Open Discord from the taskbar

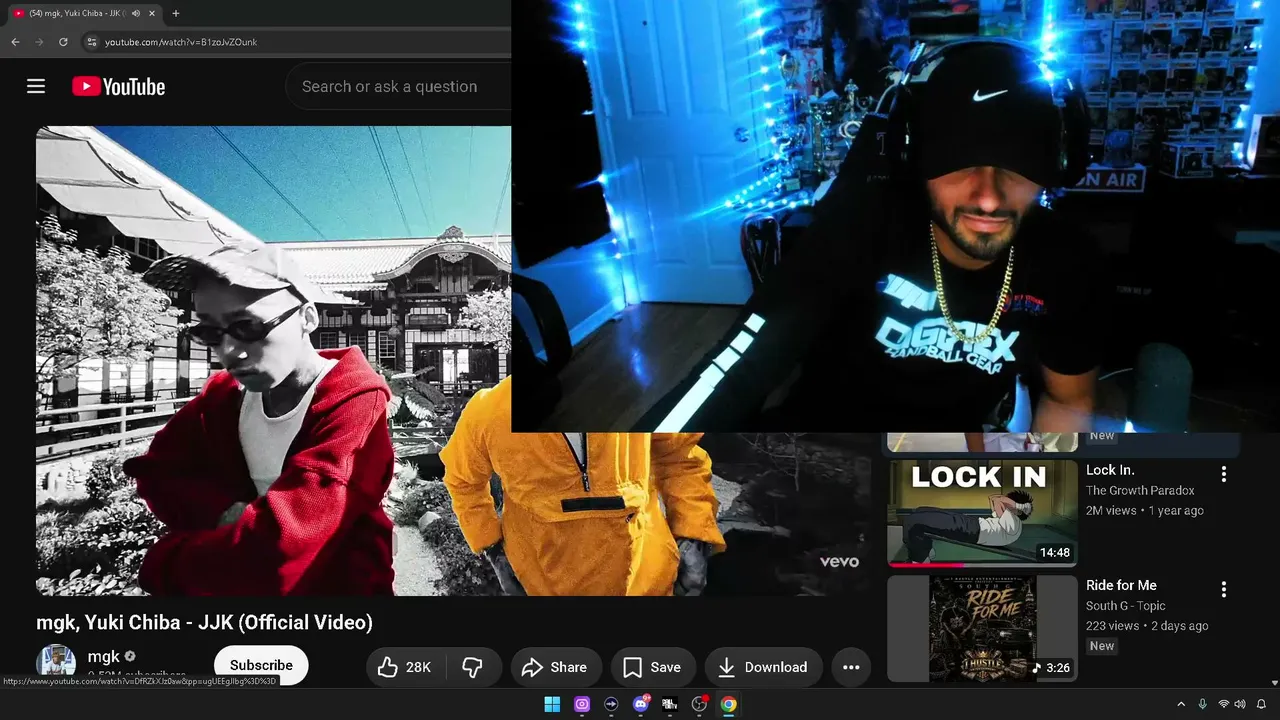641,704
